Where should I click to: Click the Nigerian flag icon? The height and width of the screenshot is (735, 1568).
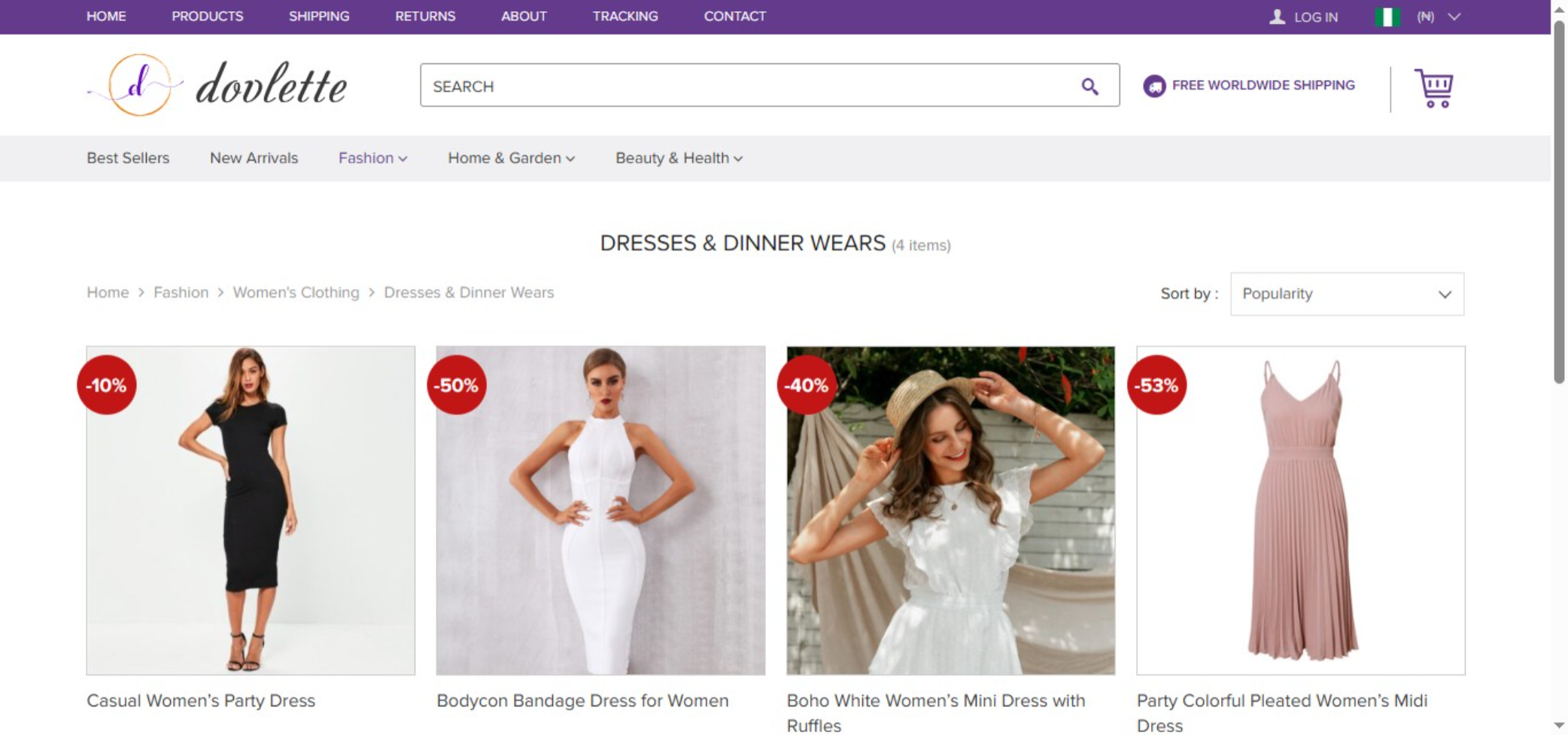(1387, 17)
